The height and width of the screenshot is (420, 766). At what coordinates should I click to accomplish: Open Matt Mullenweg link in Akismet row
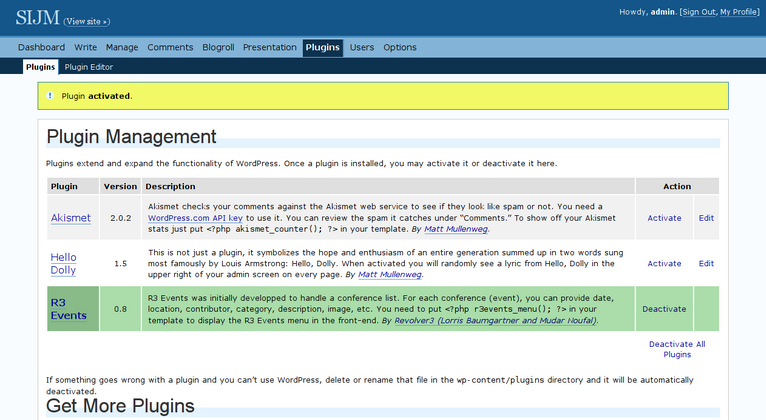point(456,229)
